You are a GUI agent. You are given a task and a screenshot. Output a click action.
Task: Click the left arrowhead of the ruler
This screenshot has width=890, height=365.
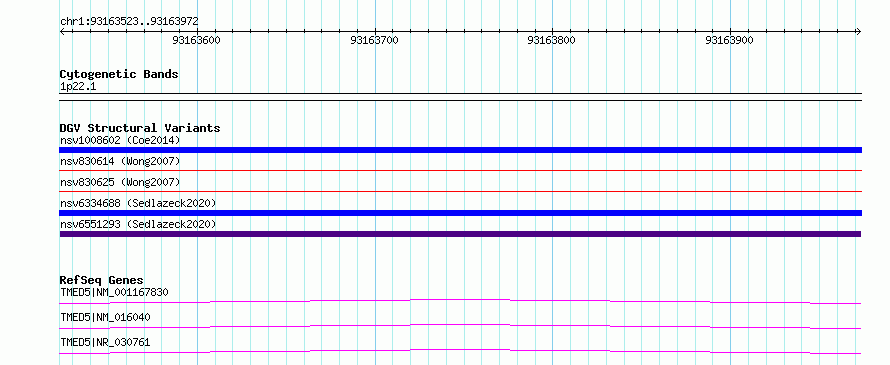coord(62,32)
